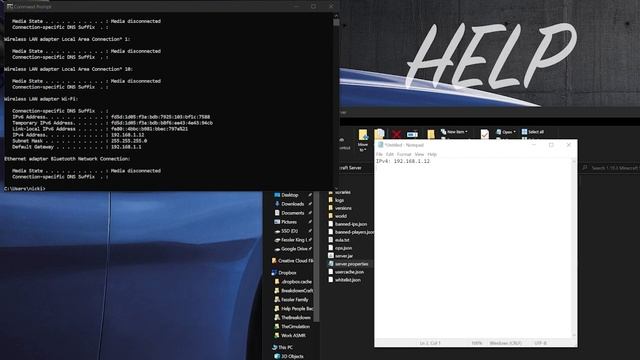
Task: Open Notepad Edit menu
Action: click(x=390, y=154)
